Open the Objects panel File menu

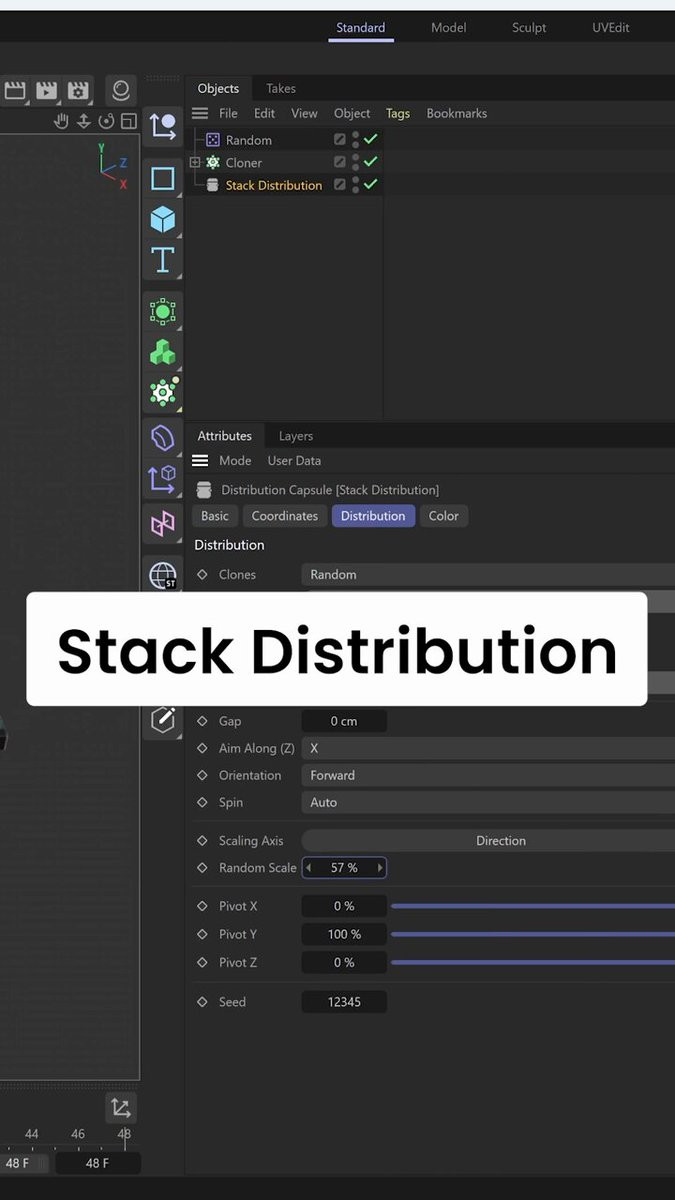pos(229,113)
